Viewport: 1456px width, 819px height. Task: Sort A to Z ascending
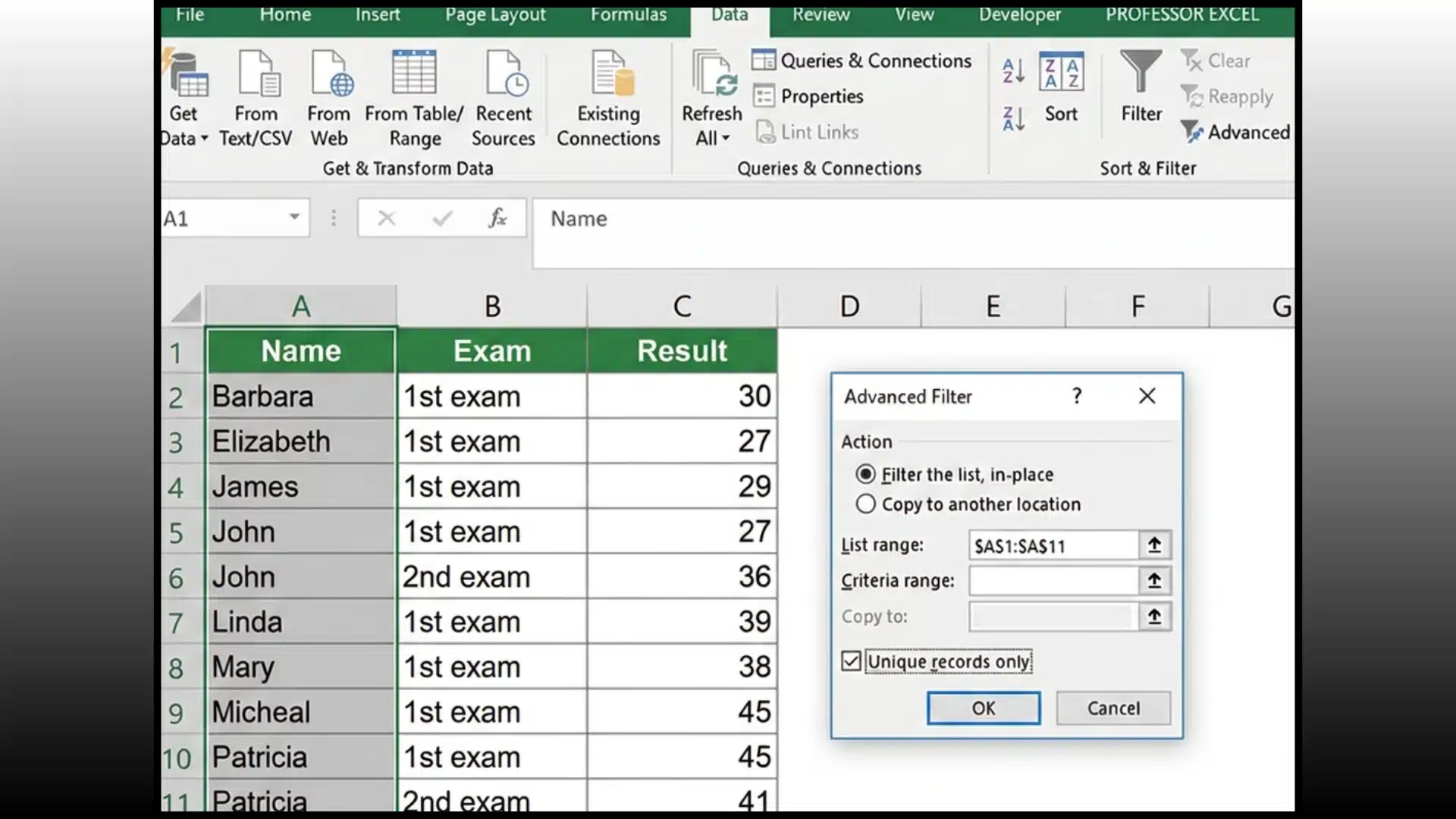click(x=1014, y=71)
